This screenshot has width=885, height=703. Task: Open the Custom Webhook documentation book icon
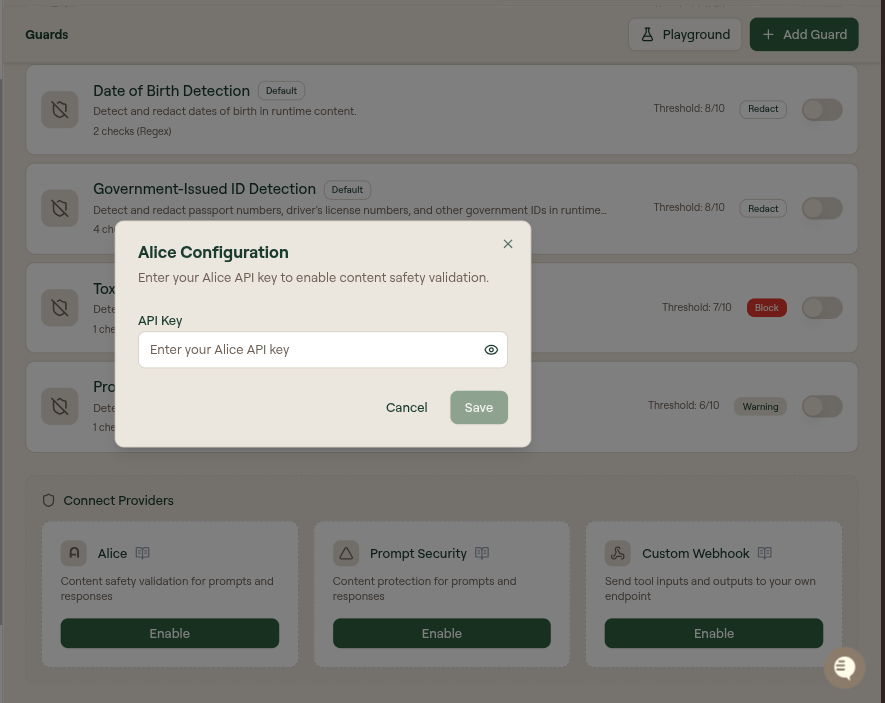click(765, 553)
